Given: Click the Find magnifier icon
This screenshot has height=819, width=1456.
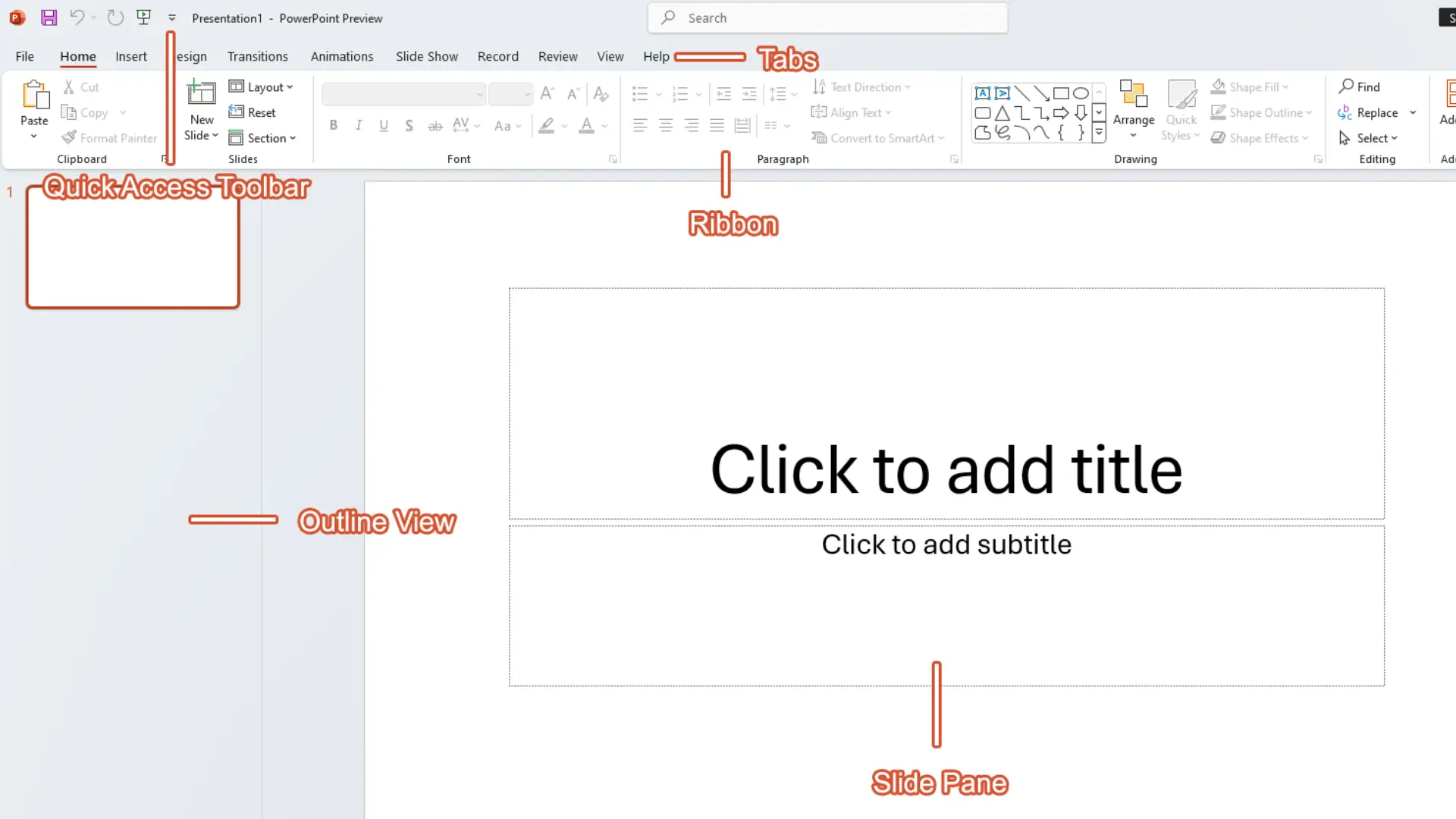Looking at the screenshot, I should tap(1346, 86).
